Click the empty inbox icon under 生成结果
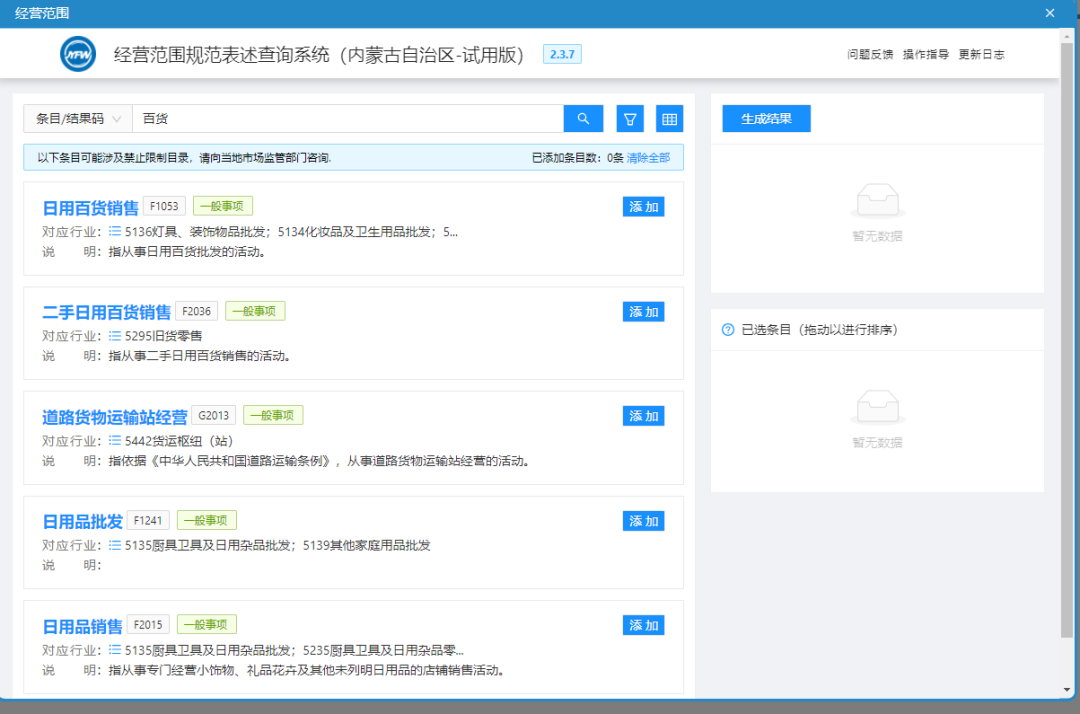 pos(877,202)
